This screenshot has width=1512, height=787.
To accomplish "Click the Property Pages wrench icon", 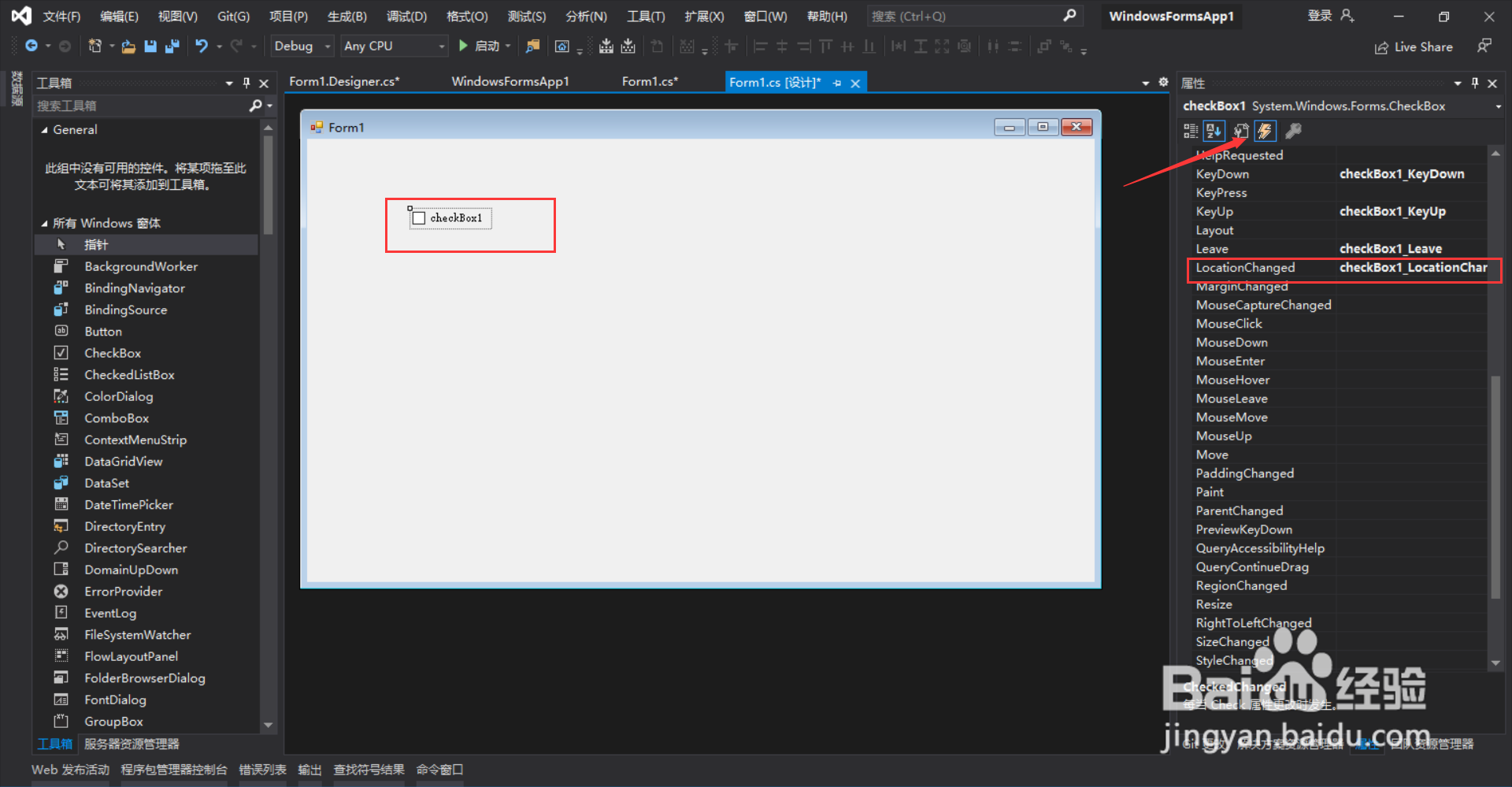I will 1293,131.
